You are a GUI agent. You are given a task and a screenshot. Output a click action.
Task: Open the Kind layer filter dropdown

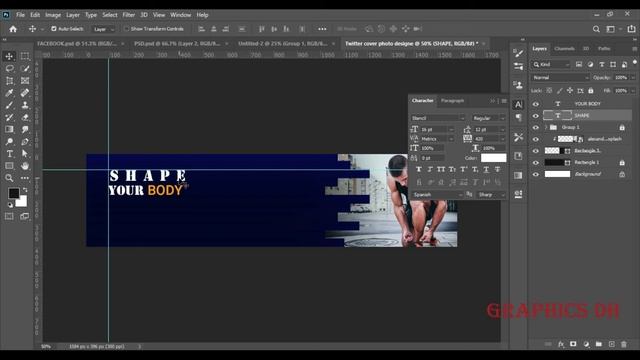[x=551, y=64]
